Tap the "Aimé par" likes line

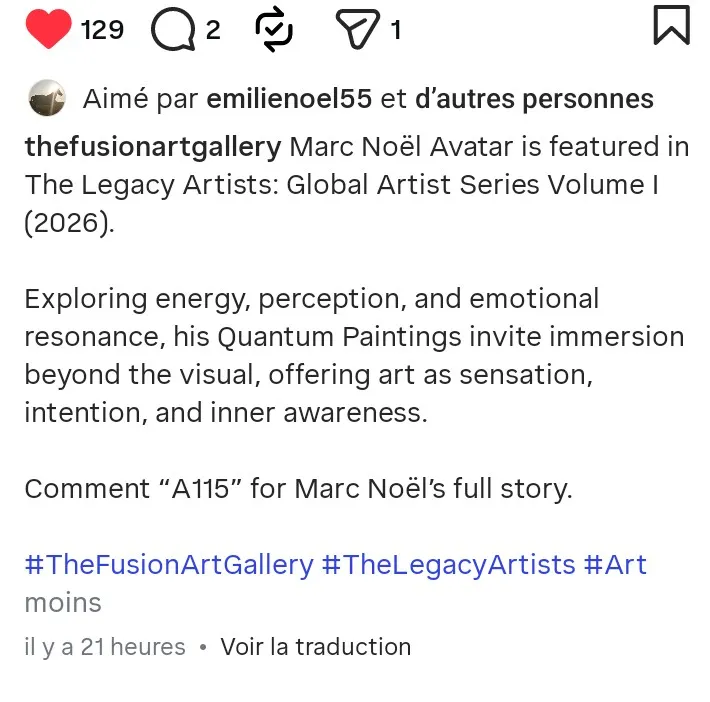pyautogui.click(x=138, y=99)
